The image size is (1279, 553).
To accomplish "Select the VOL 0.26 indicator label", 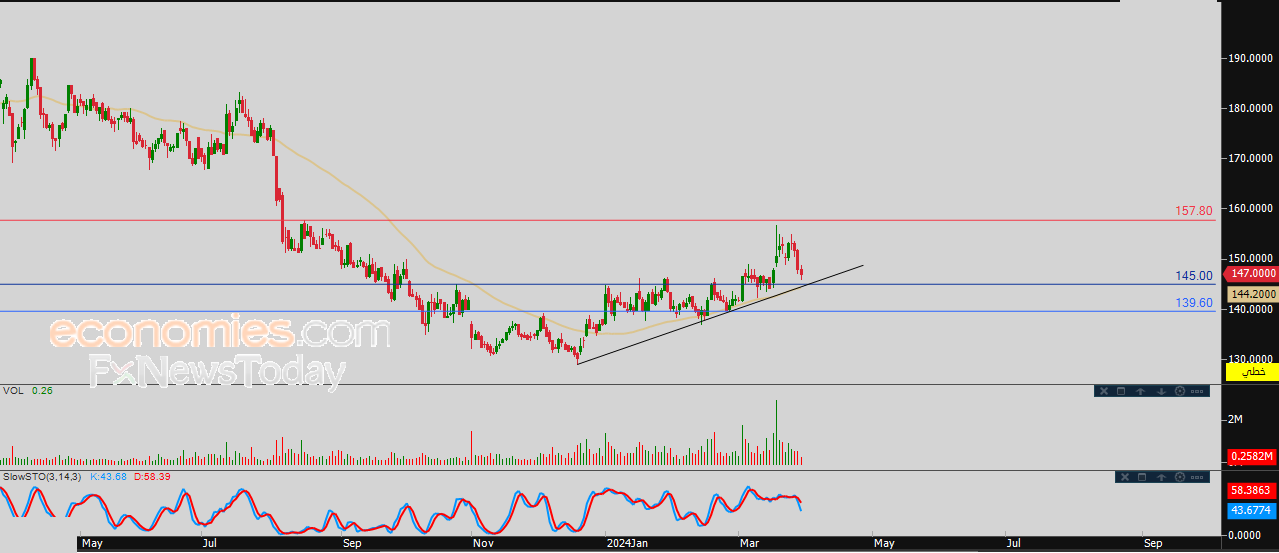I will [28, 390].
